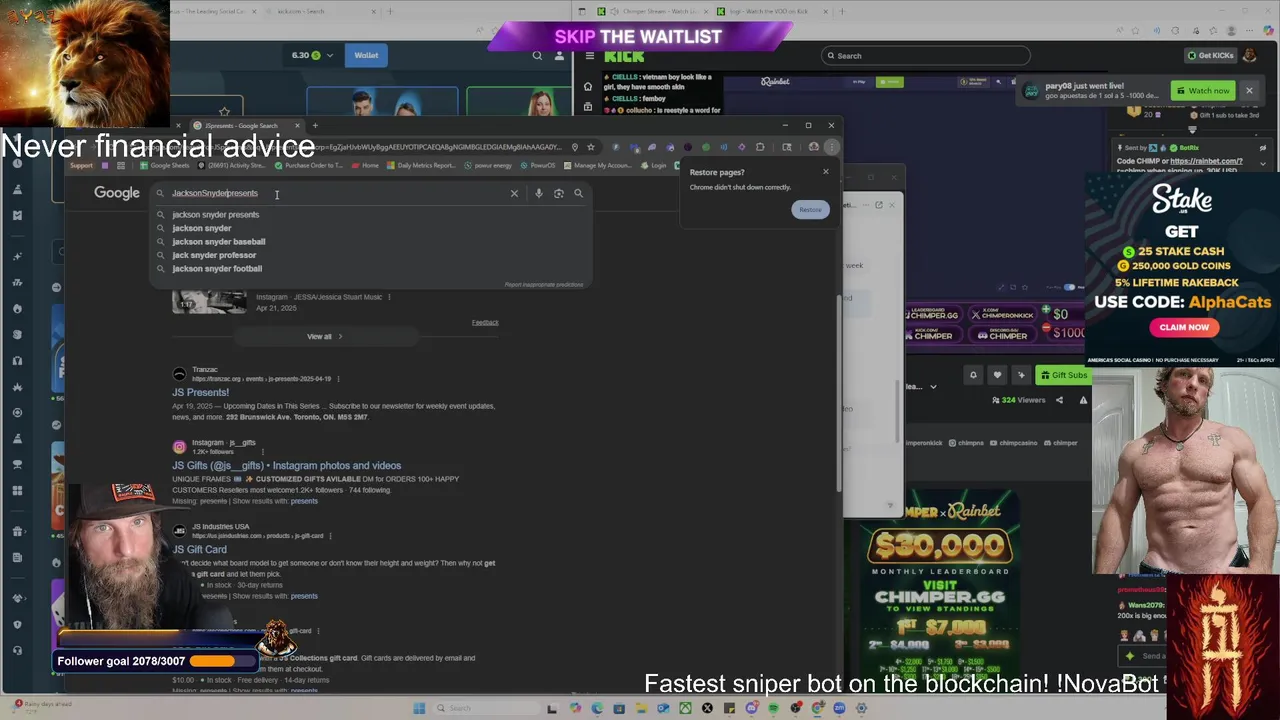Expand stream title dropdown chevron
The image size is (1280, 720).
[933, 387]
